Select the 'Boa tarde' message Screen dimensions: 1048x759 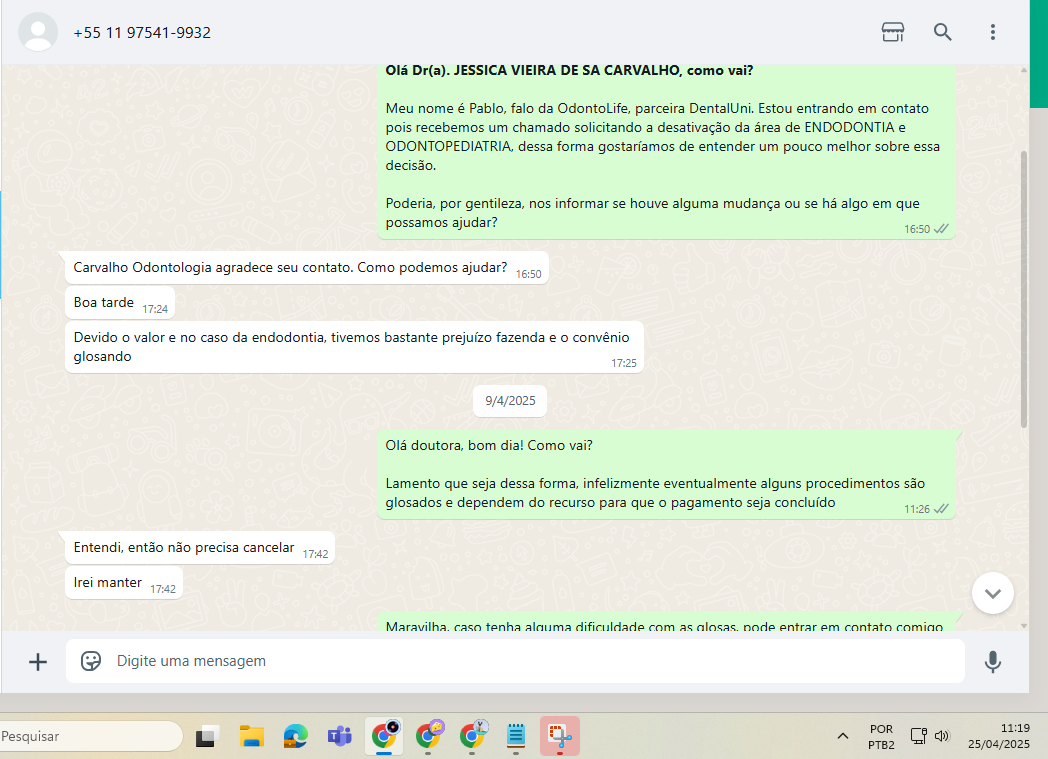point(120,303)
